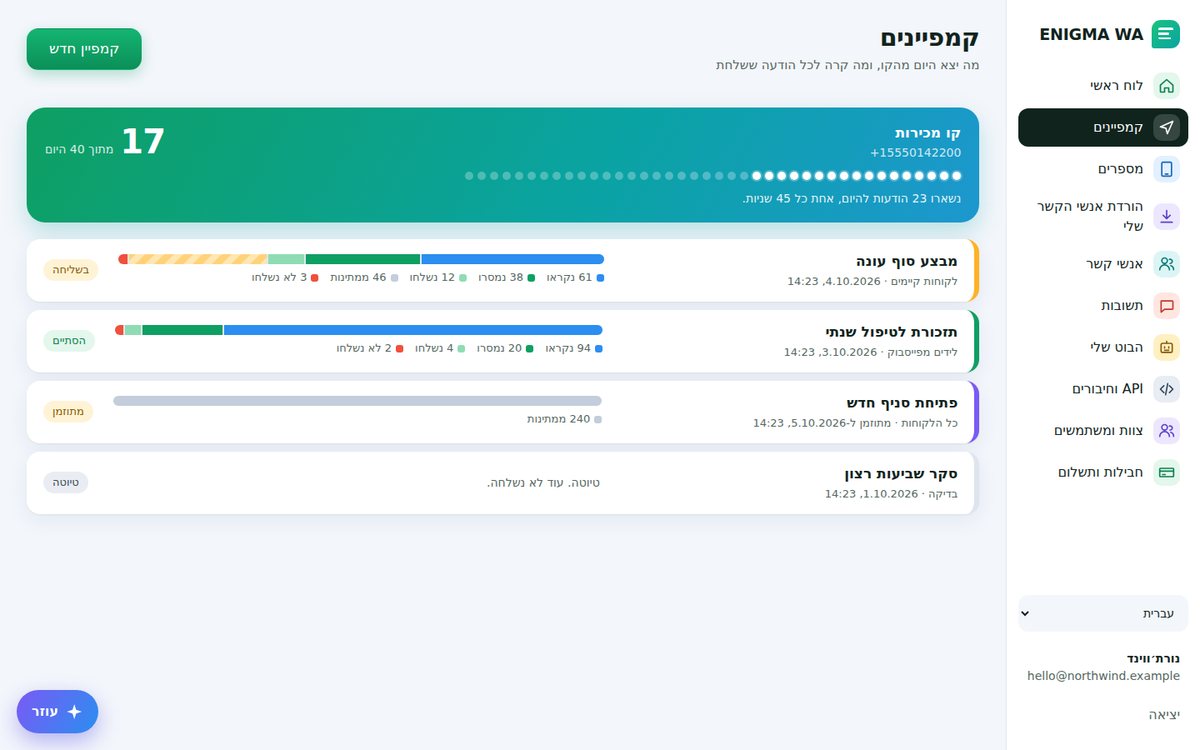This screenshot has width=1200, height=750.
Task: Click the 94 נקראו legend item
Action: coord(574,348)
